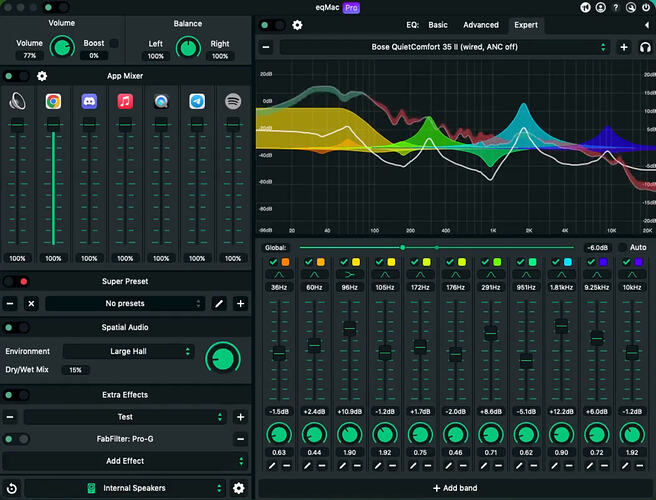Uncheck the 951Hz band enable checkbox

pyautogui.click(x=520, y=262)
